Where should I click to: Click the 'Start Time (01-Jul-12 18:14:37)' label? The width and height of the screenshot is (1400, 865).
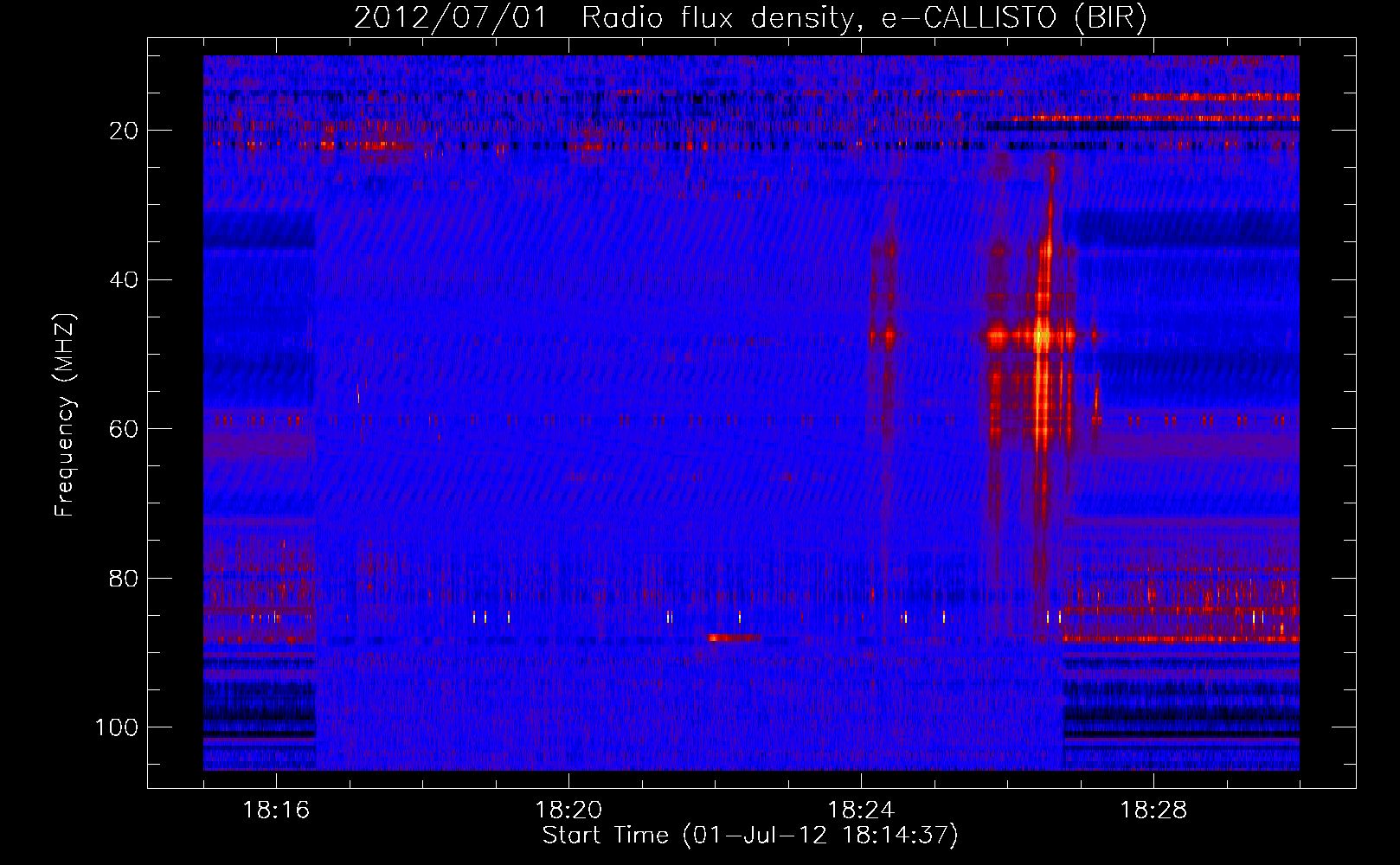(x=750, y=836)
